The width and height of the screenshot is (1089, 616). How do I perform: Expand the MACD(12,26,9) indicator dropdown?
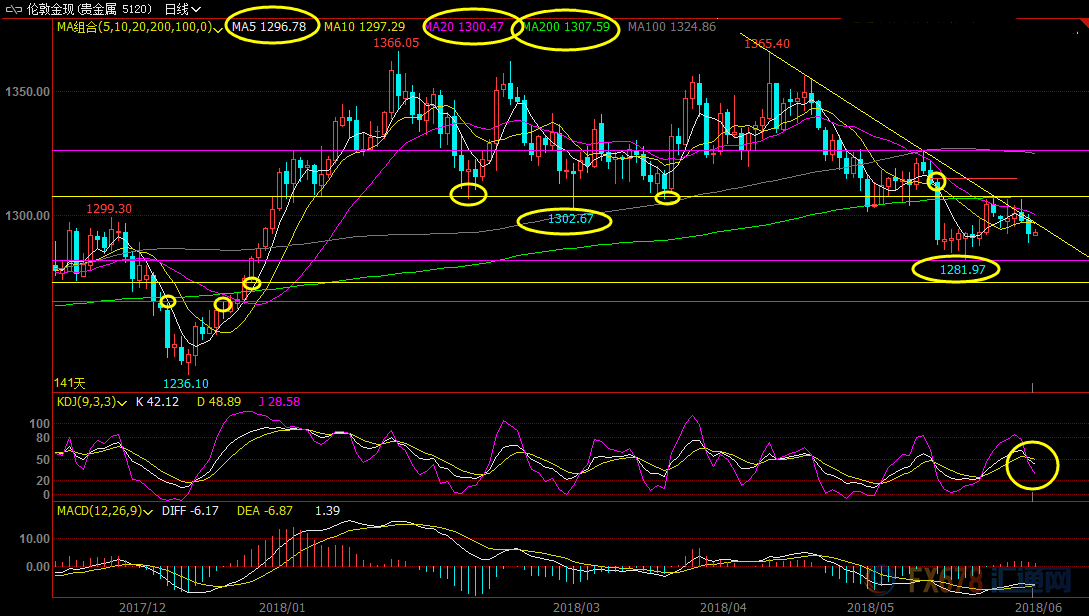(104, 511)
